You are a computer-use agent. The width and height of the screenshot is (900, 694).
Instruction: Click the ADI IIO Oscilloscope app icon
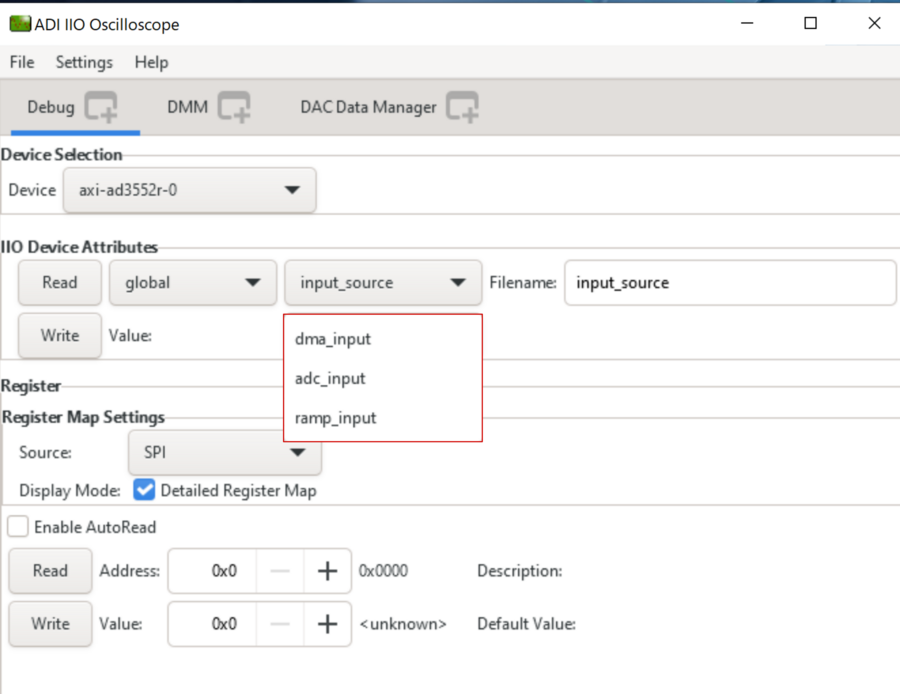pos(18,24)
